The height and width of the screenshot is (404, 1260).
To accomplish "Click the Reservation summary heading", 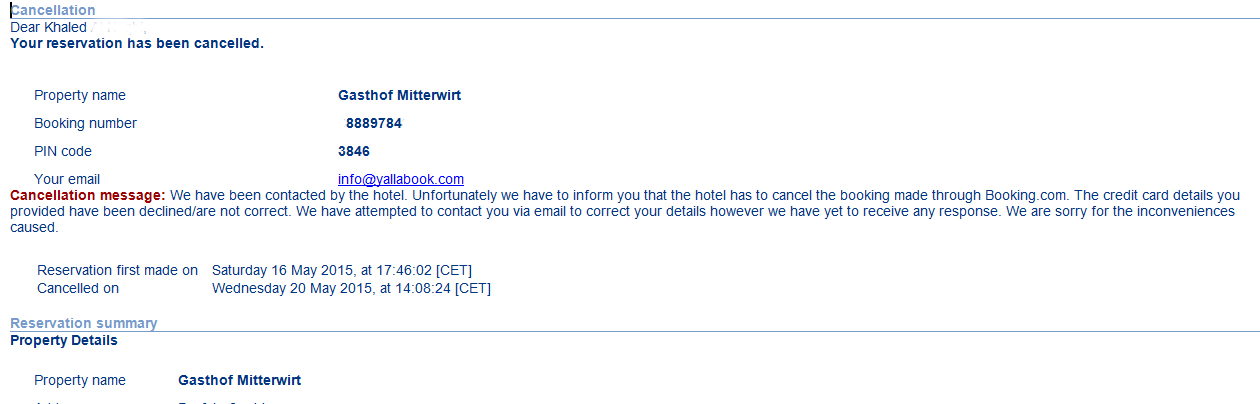I will (x=83, y=323).
